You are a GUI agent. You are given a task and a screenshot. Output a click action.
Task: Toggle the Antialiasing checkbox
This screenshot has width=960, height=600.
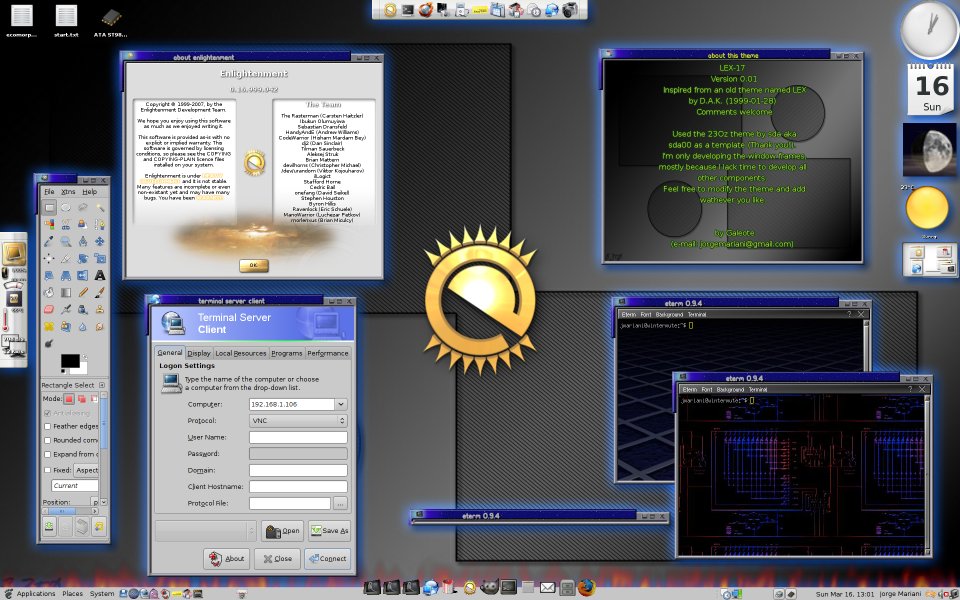pos(47,413)
